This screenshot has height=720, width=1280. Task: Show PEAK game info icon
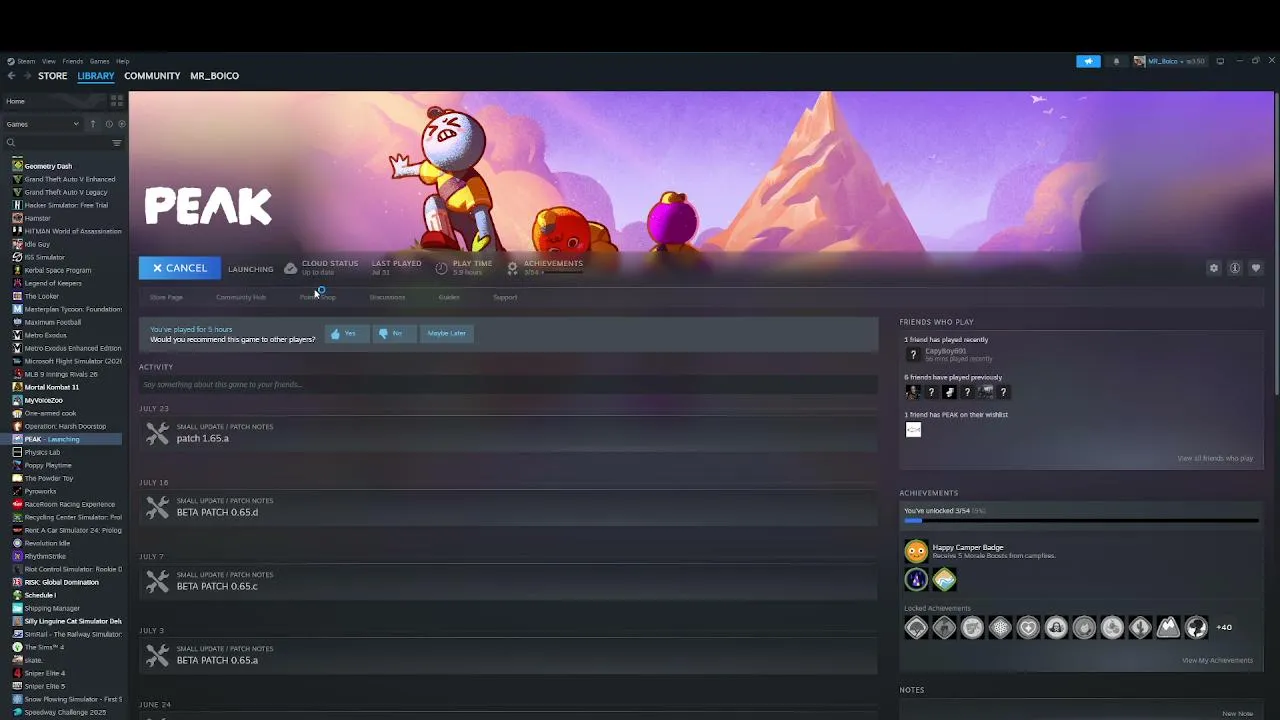1235,268
